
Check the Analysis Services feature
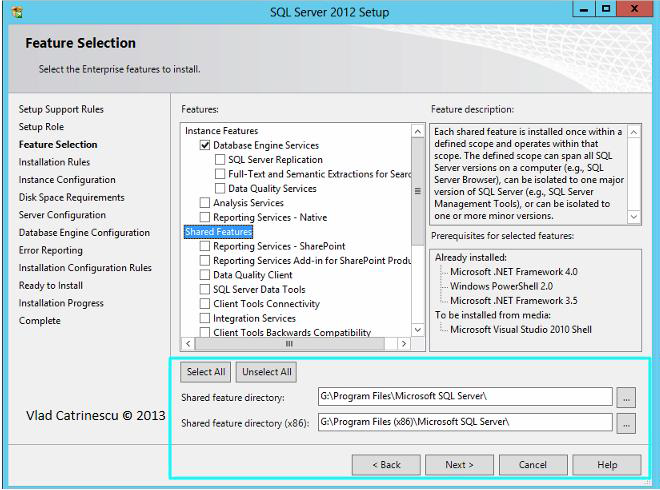(205, 202)
